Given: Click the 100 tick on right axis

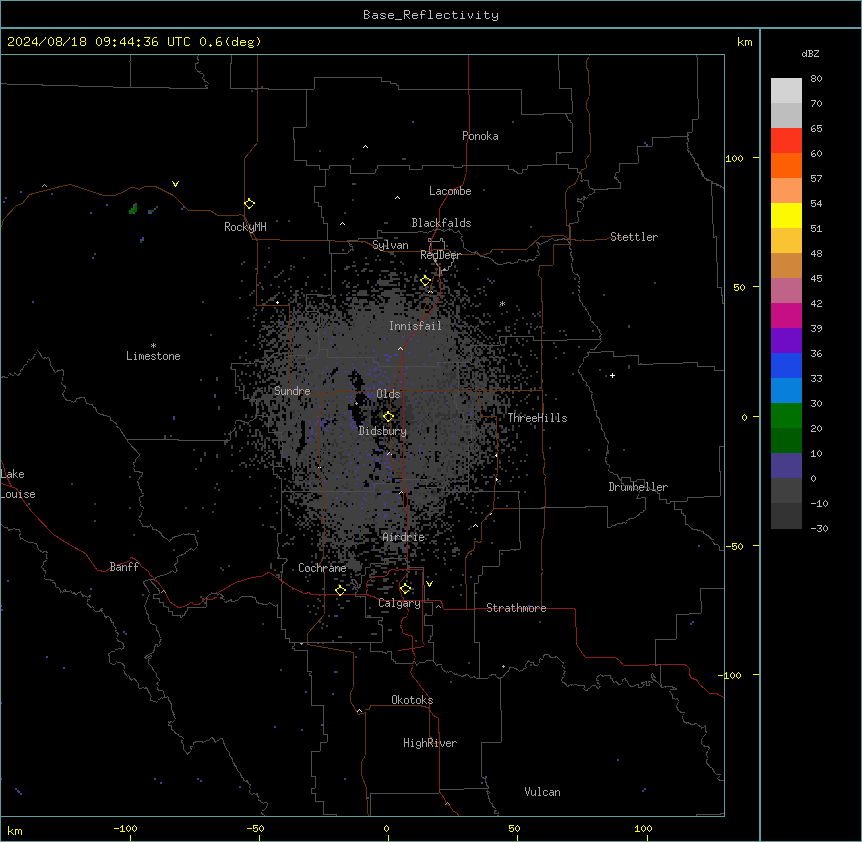Looking at the screenshot, I should coord(734,158).
